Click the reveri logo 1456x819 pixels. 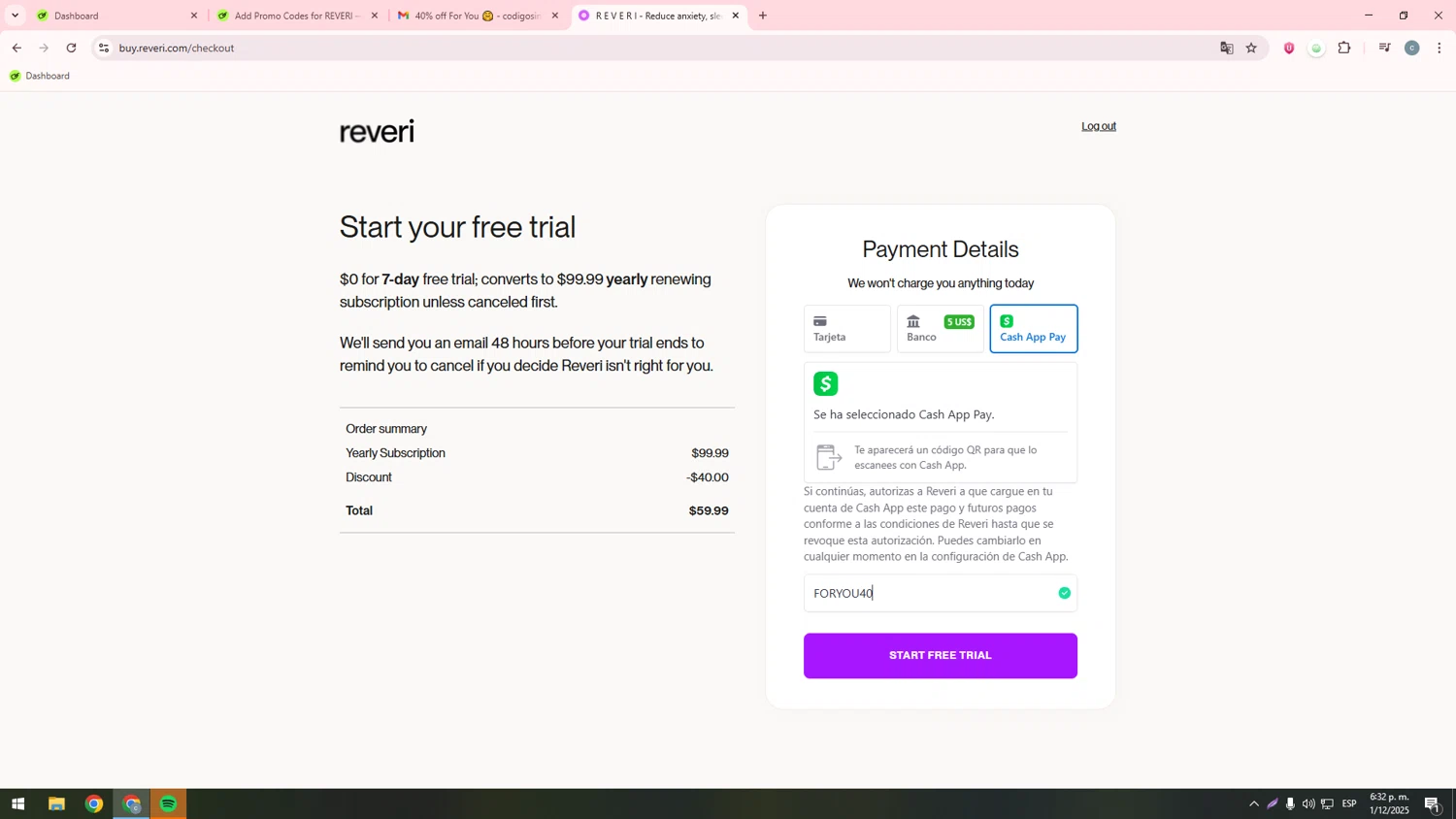pyautogui.click(x=377, y=132)
